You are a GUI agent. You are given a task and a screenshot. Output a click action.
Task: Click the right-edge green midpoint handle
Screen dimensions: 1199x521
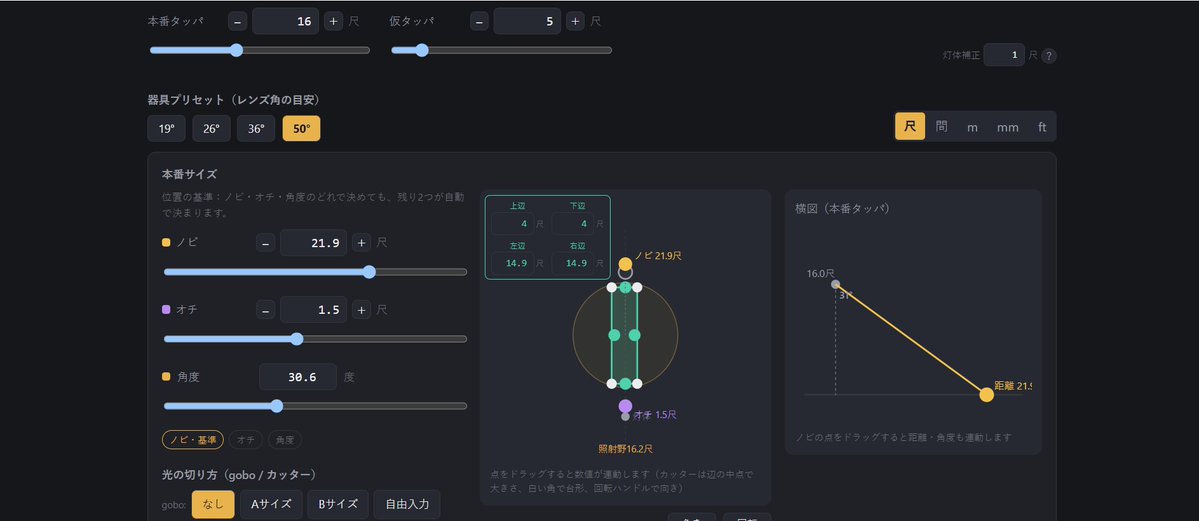635,335
